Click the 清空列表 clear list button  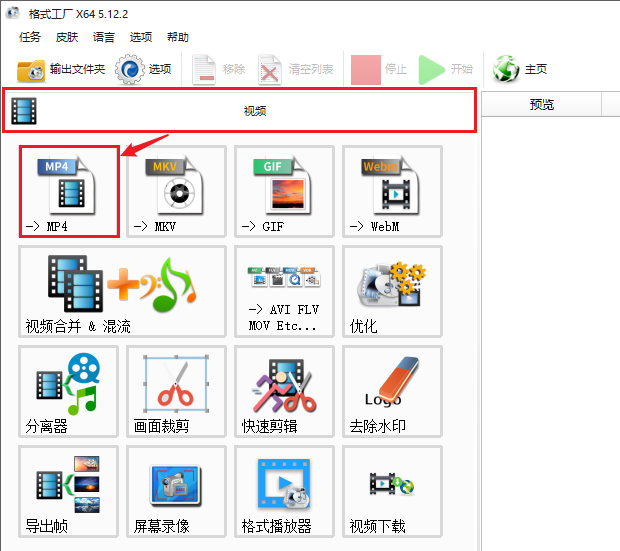pyautogui.click(x=296, y=70)
